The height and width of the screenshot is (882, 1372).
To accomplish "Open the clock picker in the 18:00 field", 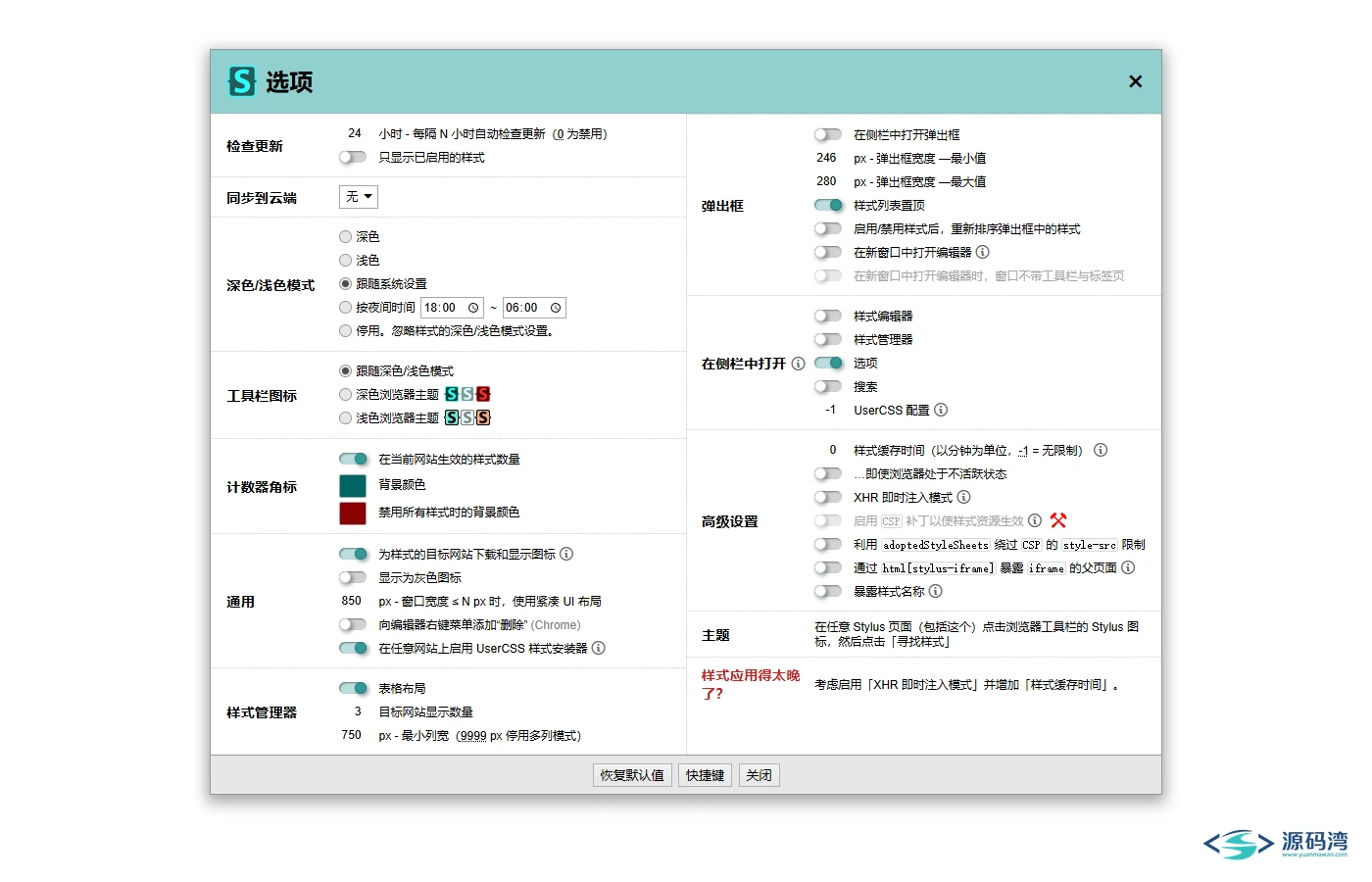I will (473, 308).
